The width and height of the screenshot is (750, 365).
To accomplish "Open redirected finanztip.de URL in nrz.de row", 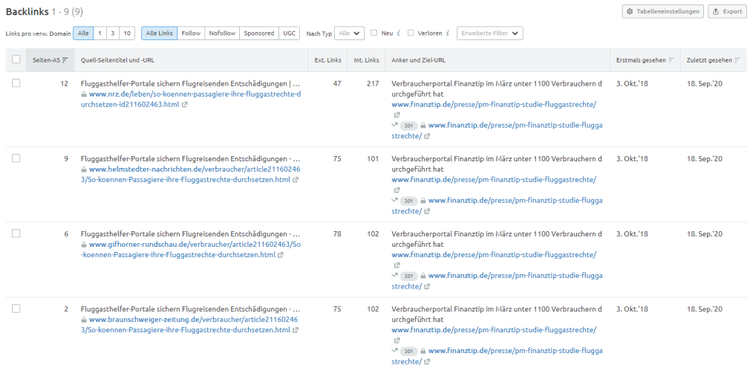I will point(497,131).
